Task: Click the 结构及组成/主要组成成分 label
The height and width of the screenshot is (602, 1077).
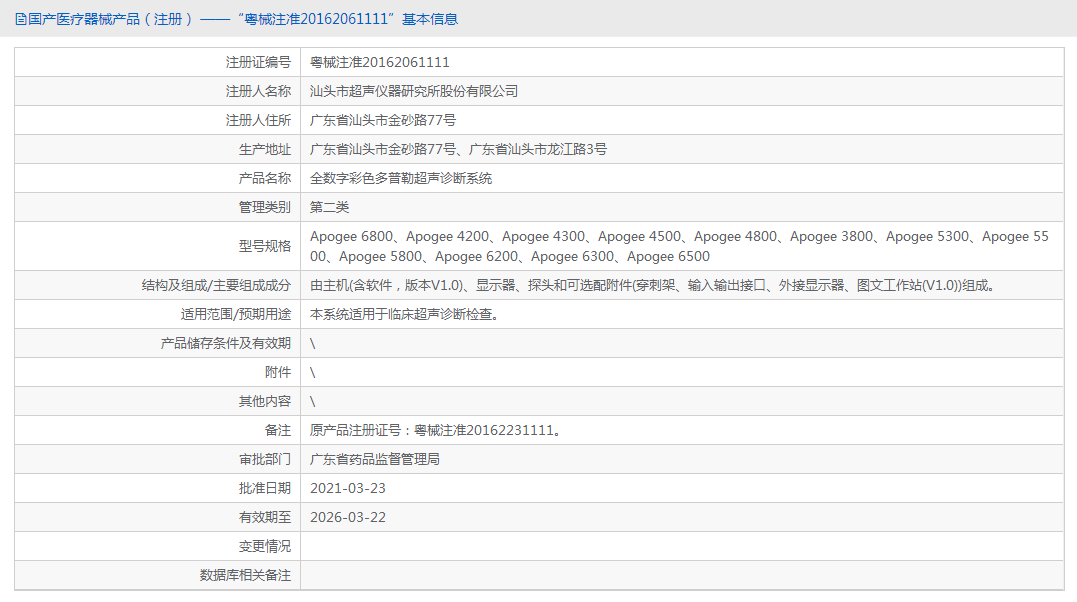Action: (216, 285)
